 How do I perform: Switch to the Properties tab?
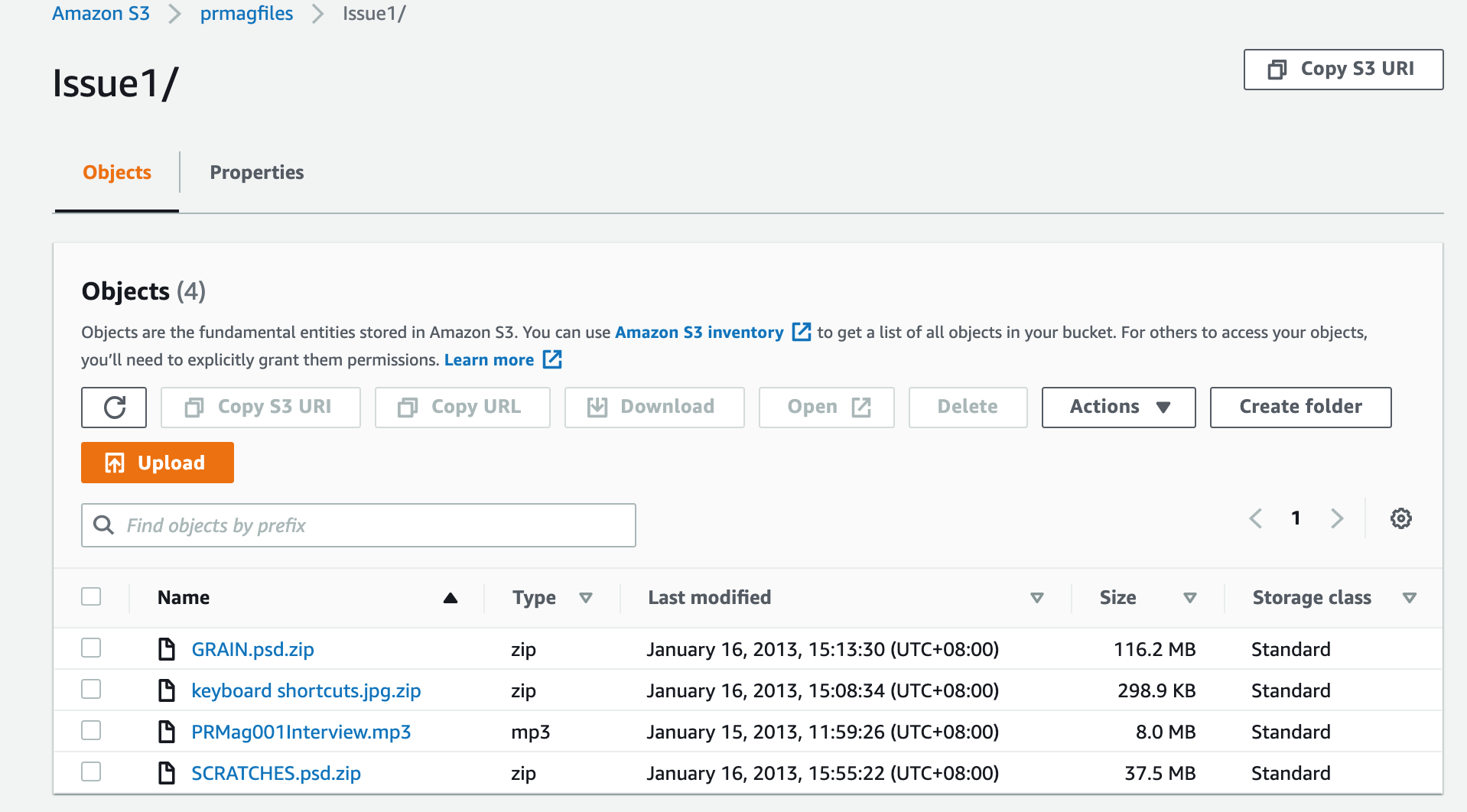pyautogui.click(x=256, y=172)
